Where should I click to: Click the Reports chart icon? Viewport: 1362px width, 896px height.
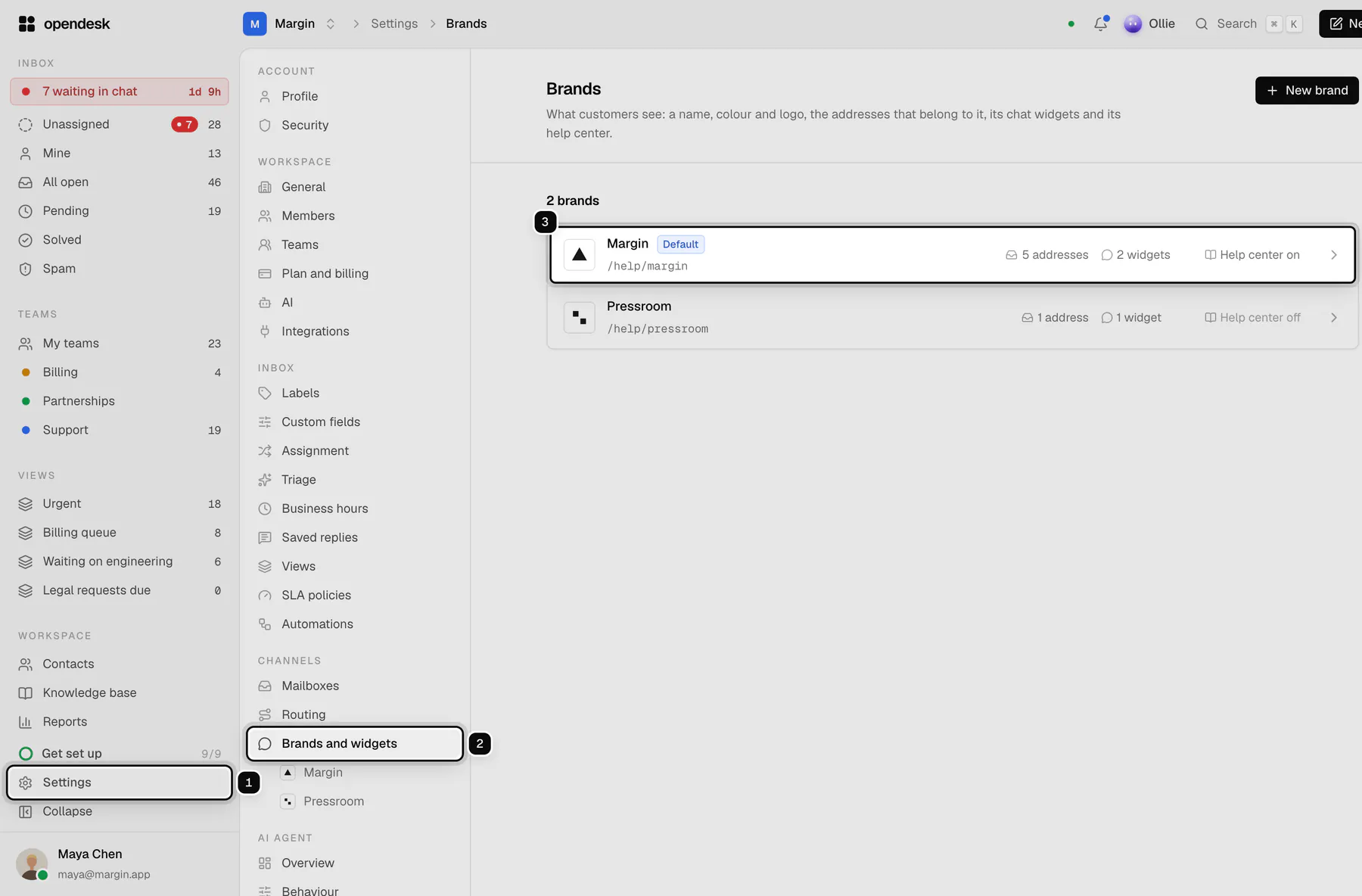pos(26,722)
